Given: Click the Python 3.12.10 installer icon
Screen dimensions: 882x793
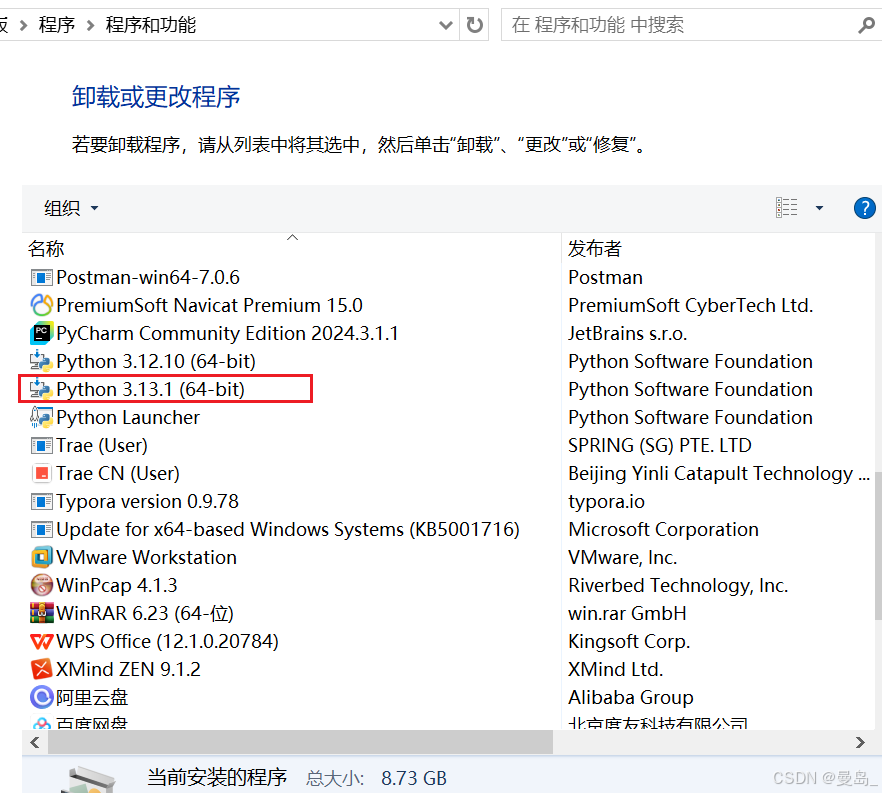Looking at the screenshot, I should (x=41, y=362).
